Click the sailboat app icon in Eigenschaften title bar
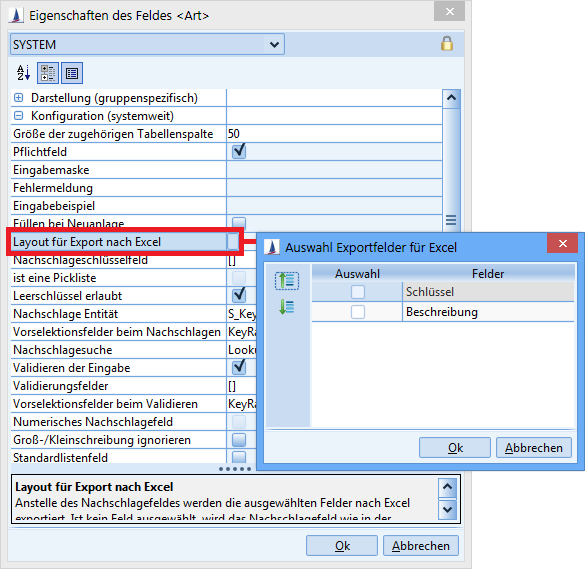 tap(16, 15)
